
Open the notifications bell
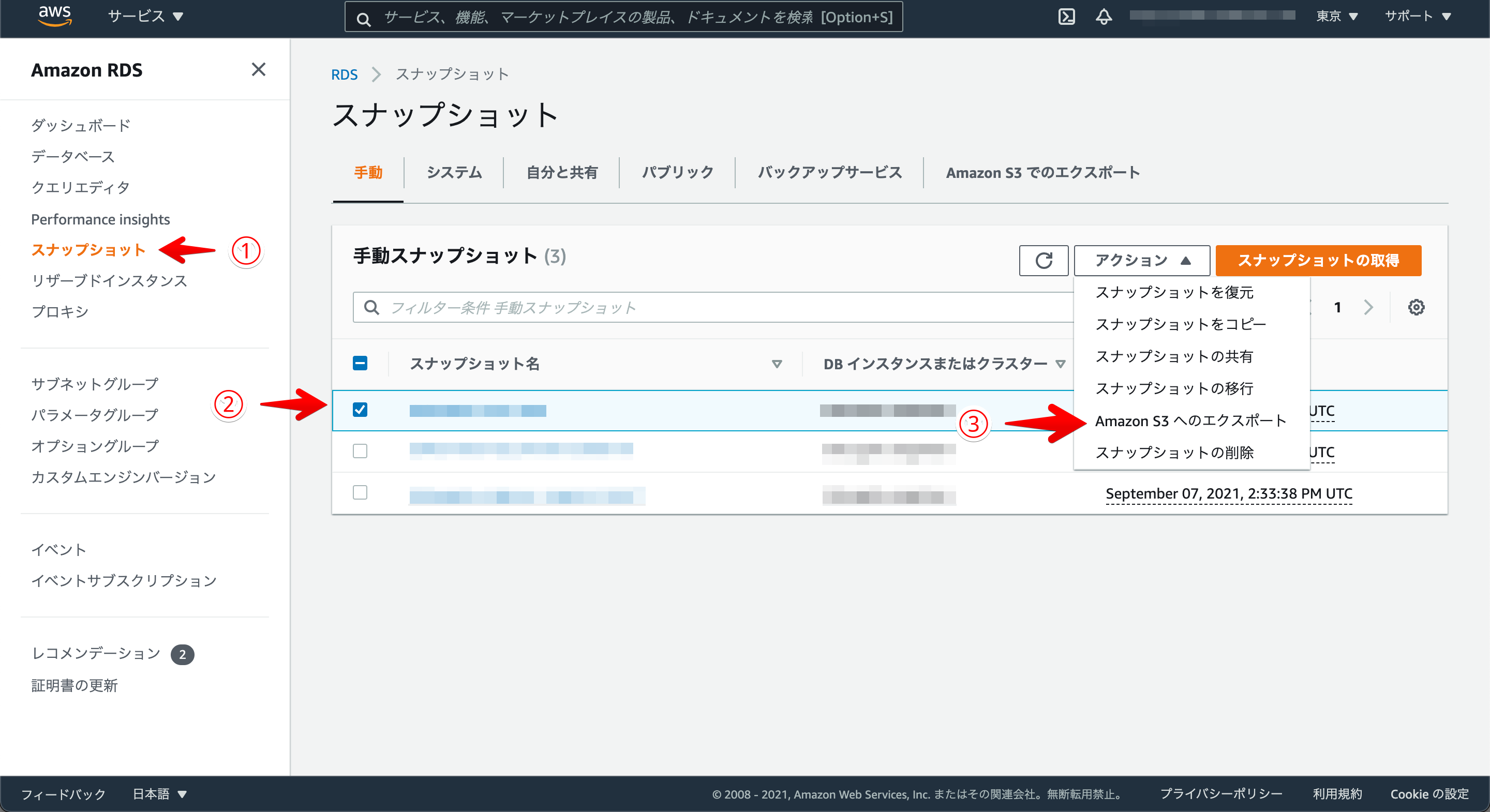pyautogui.click(x=1104, y=16)
